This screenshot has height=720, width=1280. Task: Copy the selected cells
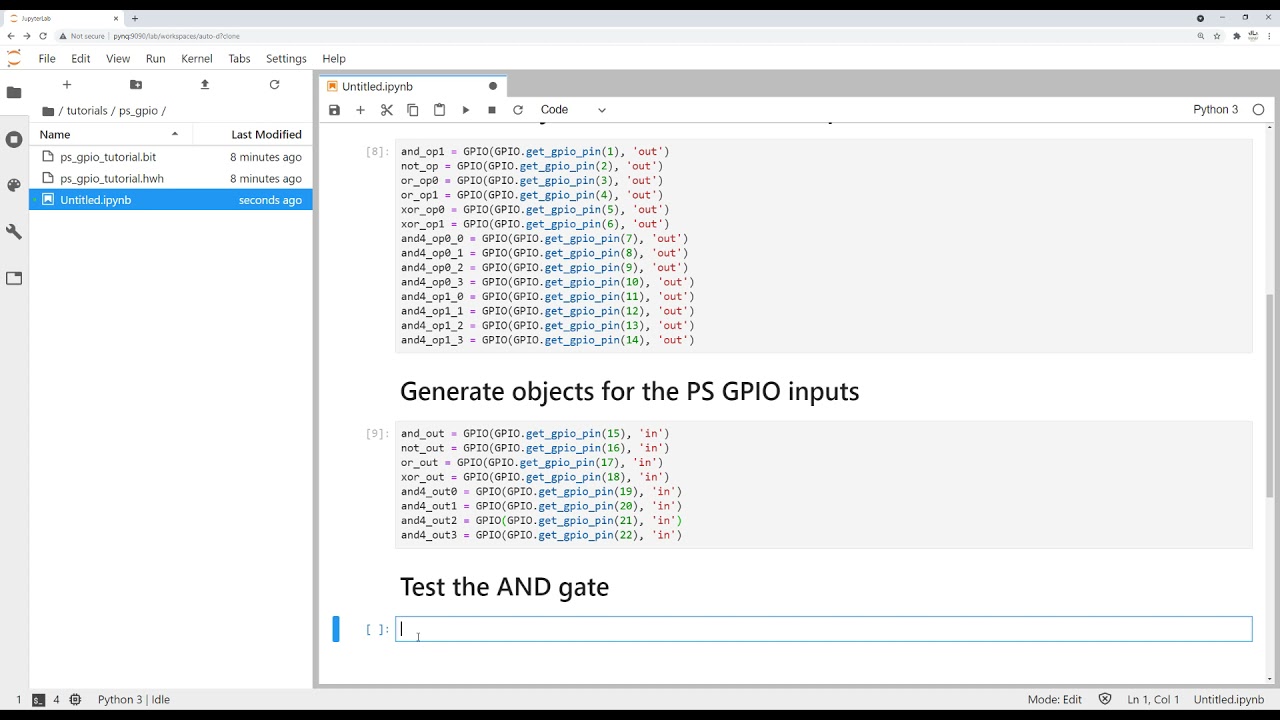(413, 110)
